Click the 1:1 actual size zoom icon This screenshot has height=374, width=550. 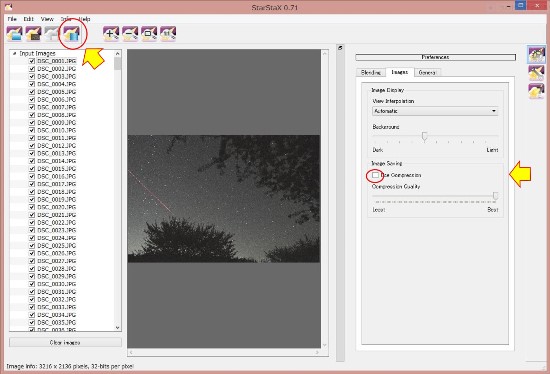[168, 34]
